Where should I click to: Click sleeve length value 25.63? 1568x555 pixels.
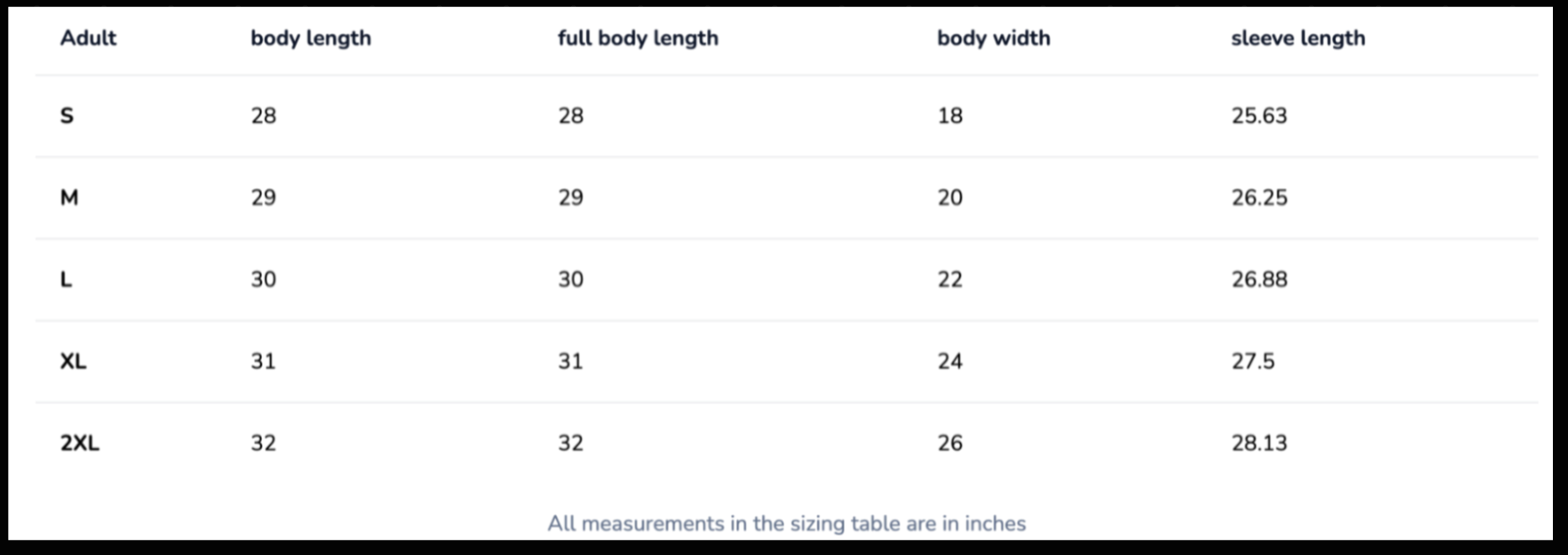click(x=1259, y=116)
